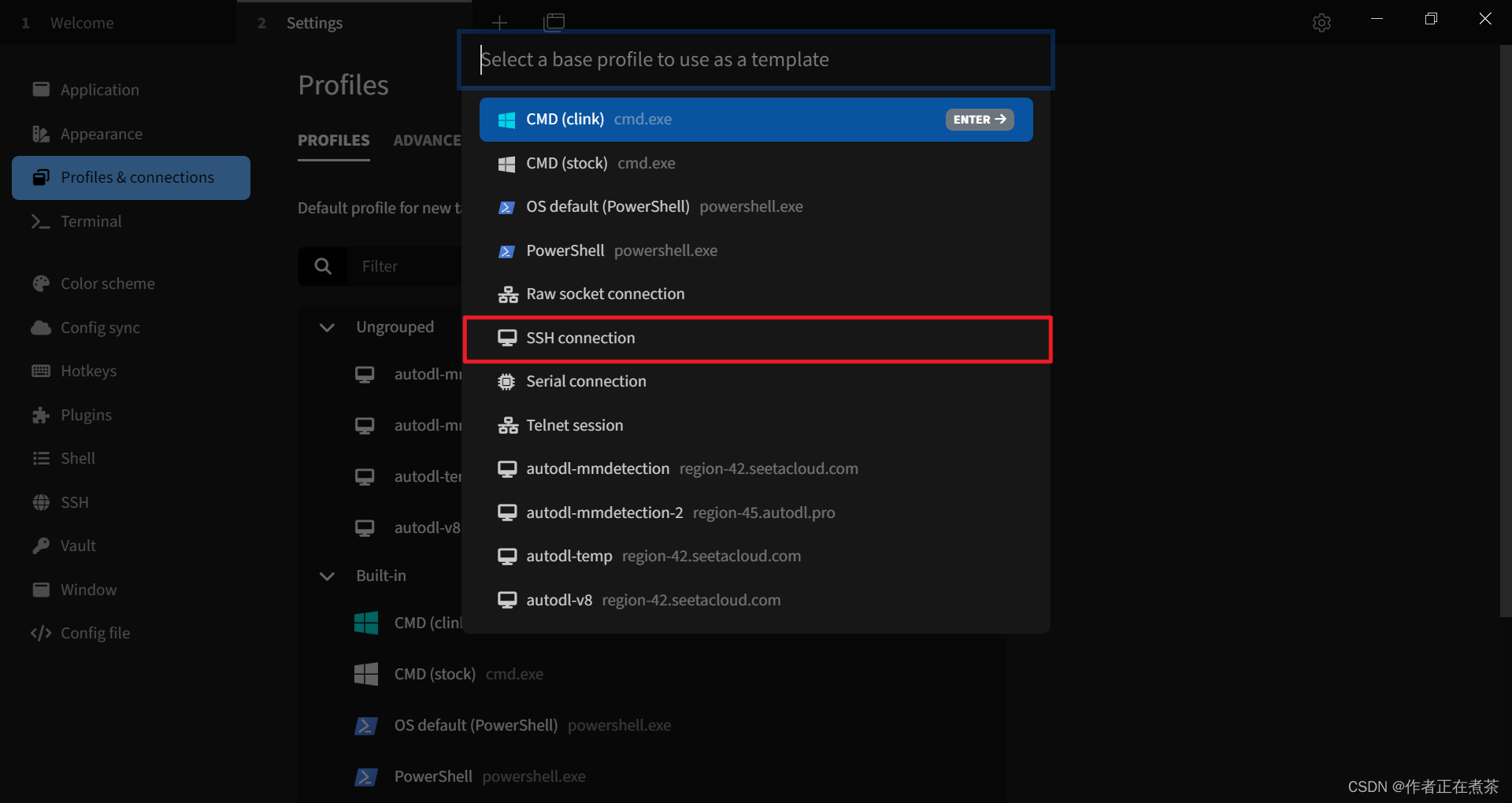Select Telnet session template
Viewport: 1512px width, 803px height.
[x=756, y=425]
